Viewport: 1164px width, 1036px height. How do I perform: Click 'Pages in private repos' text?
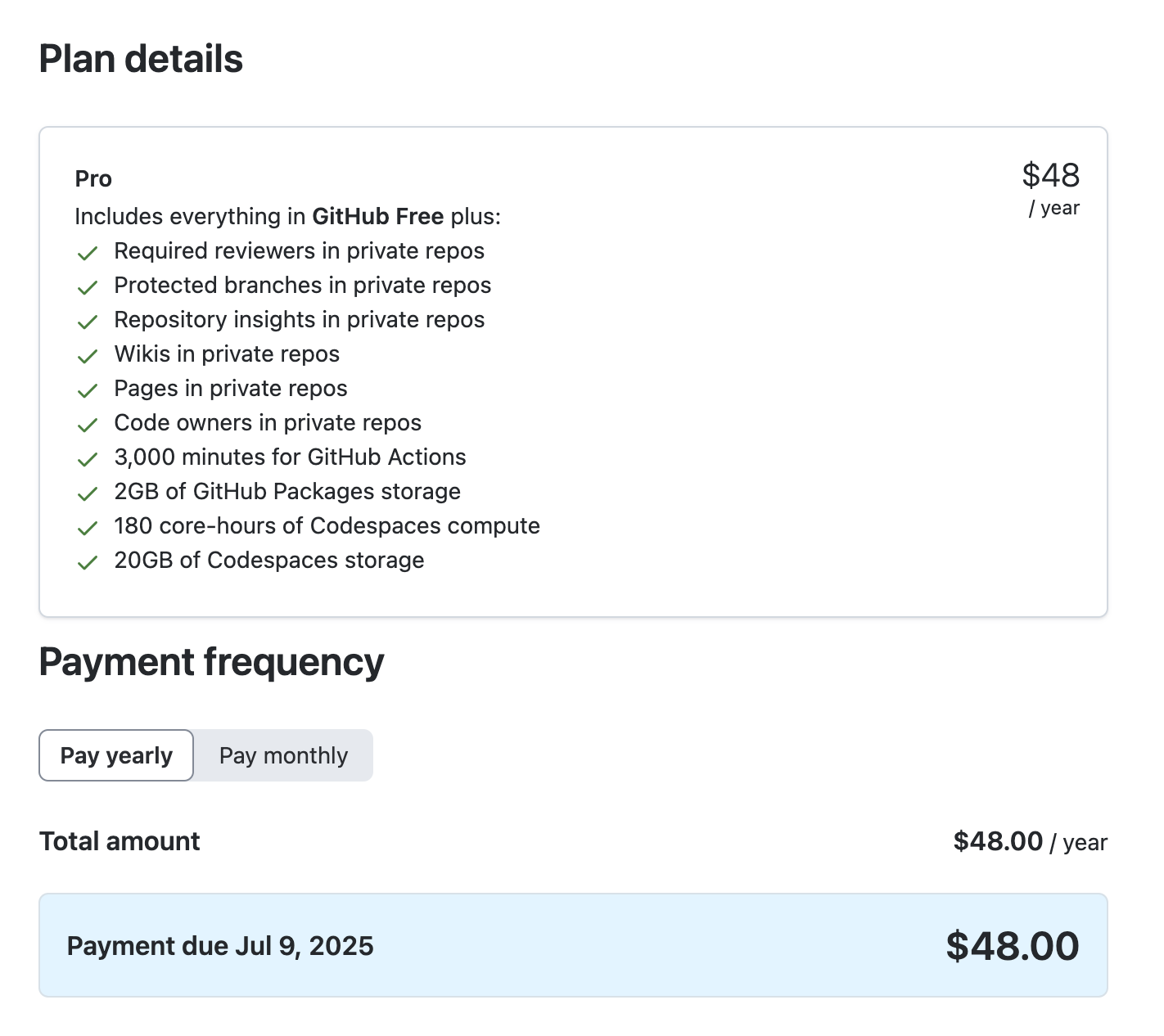pyautogui.click(x=231, y=389)
